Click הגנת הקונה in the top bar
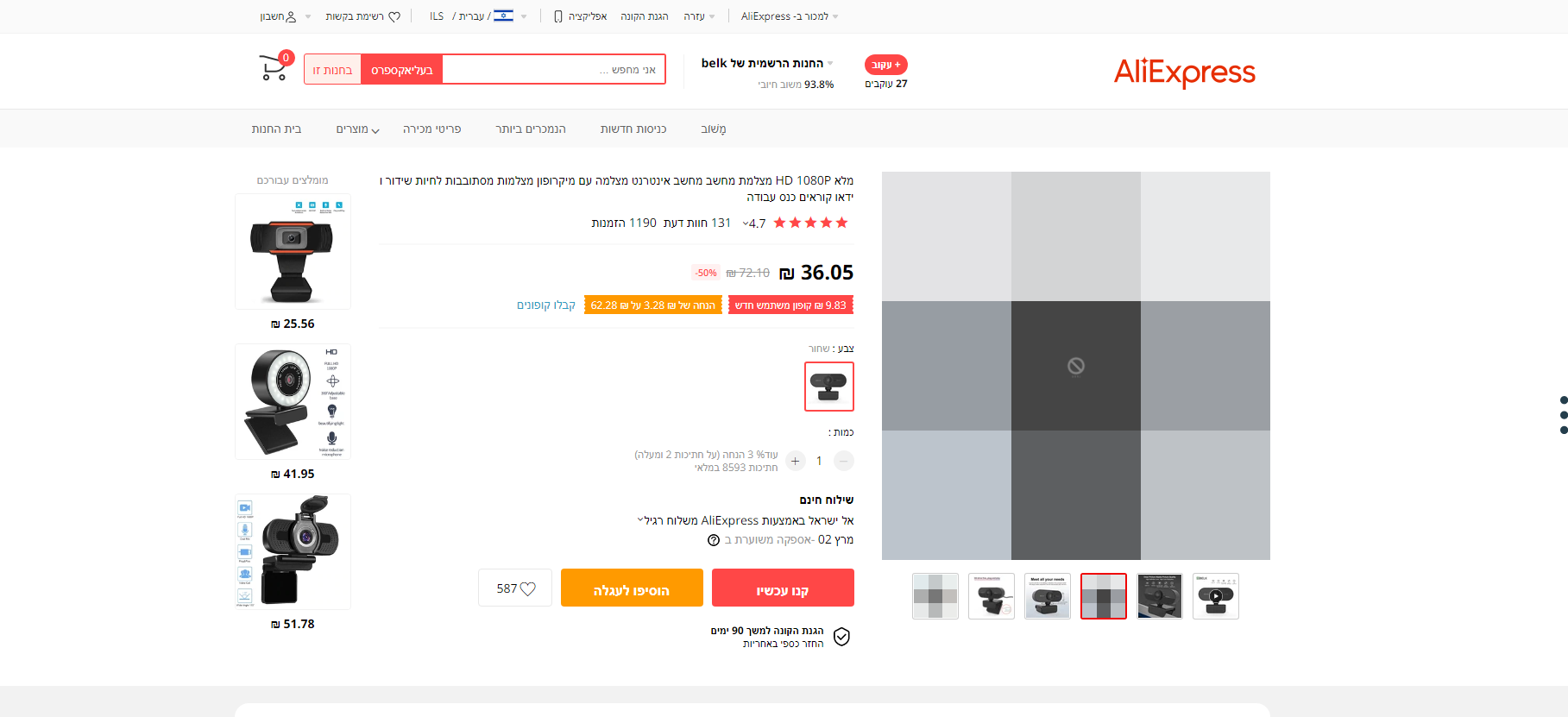The width and height of the screenshot is (1568, 717). 645,16
